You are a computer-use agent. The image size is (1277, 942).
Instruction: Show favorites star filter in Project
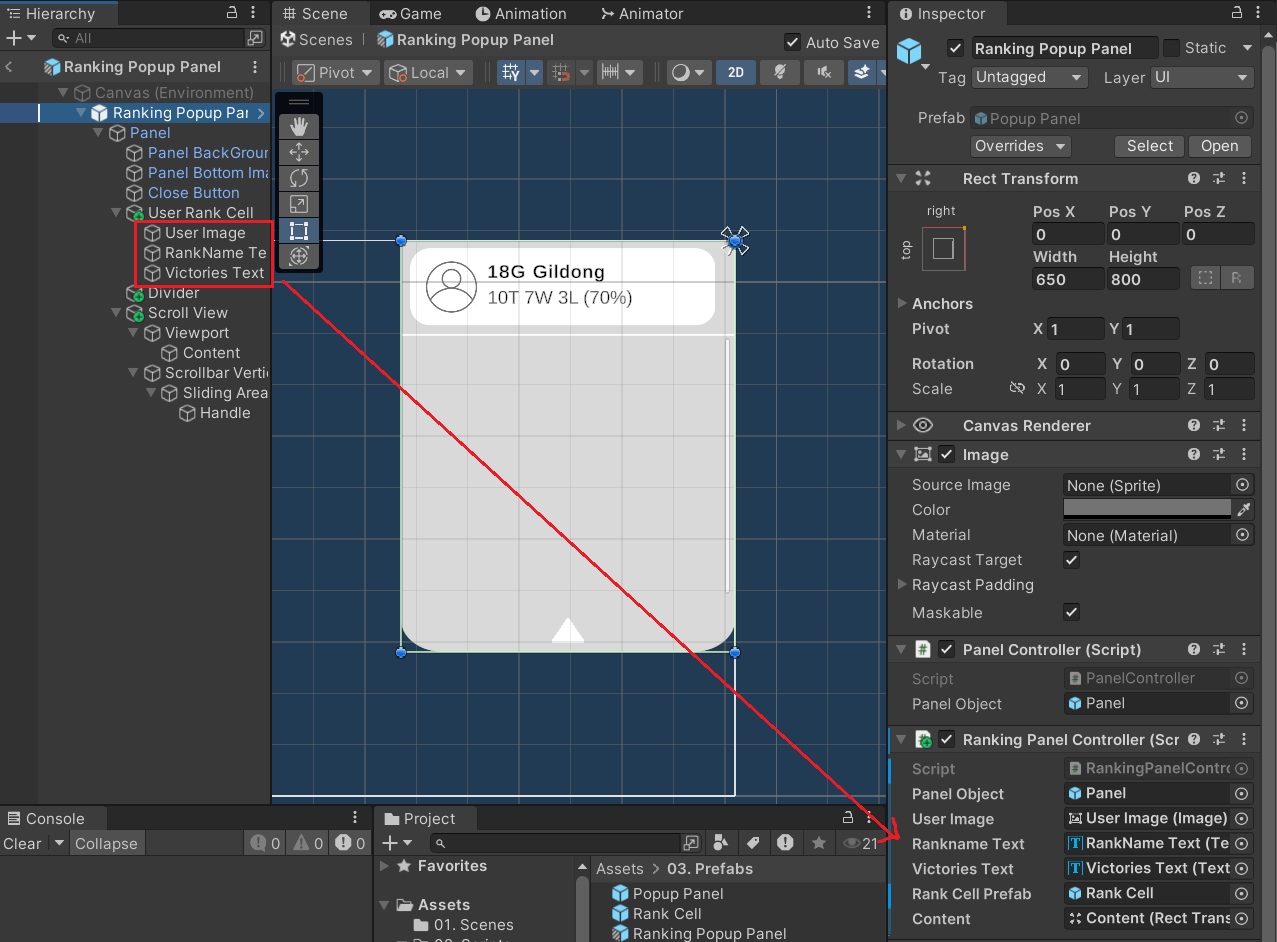pos(818,843)
